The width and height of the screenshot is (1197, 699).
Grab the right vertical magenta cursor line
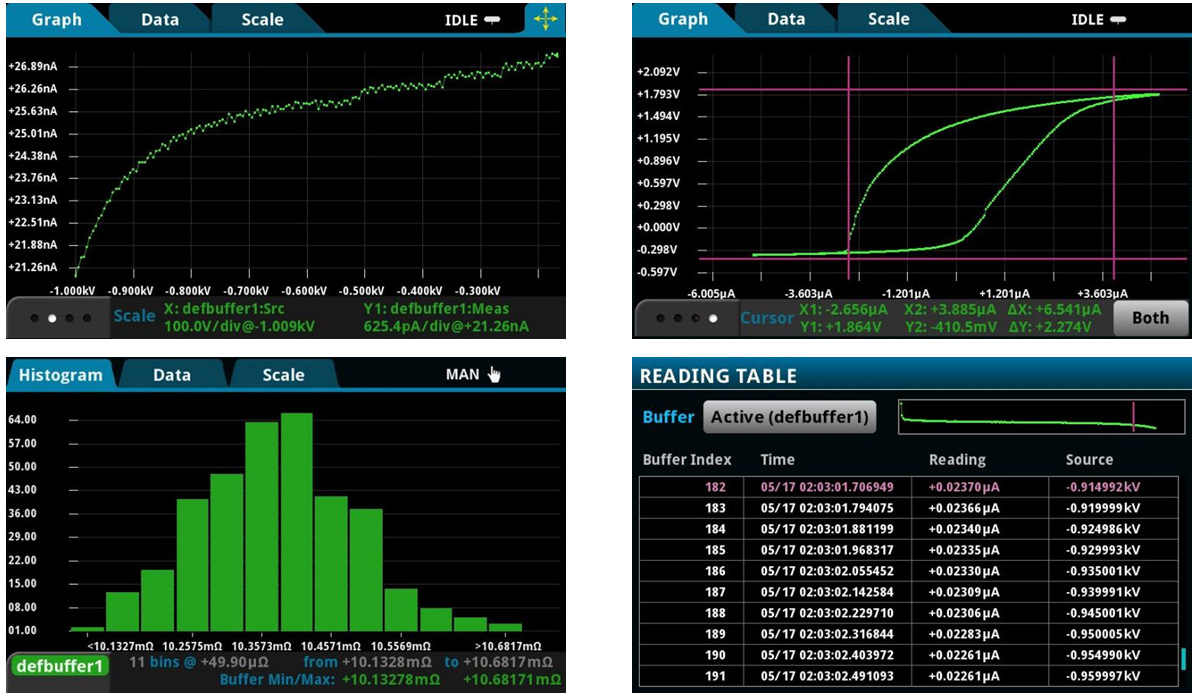[1114, 168]
